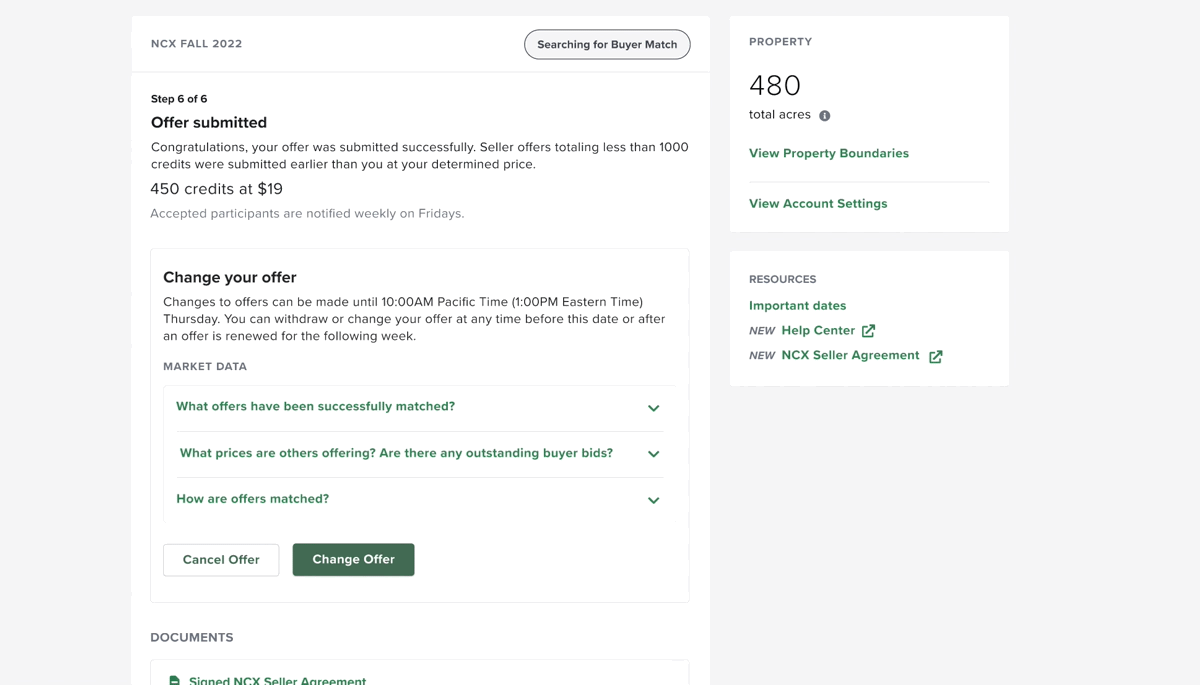The width and height of the screenshot is (1200, 685).
Task: Click external link icon beside NCX Seller Agreement
Action: [935, 356]
